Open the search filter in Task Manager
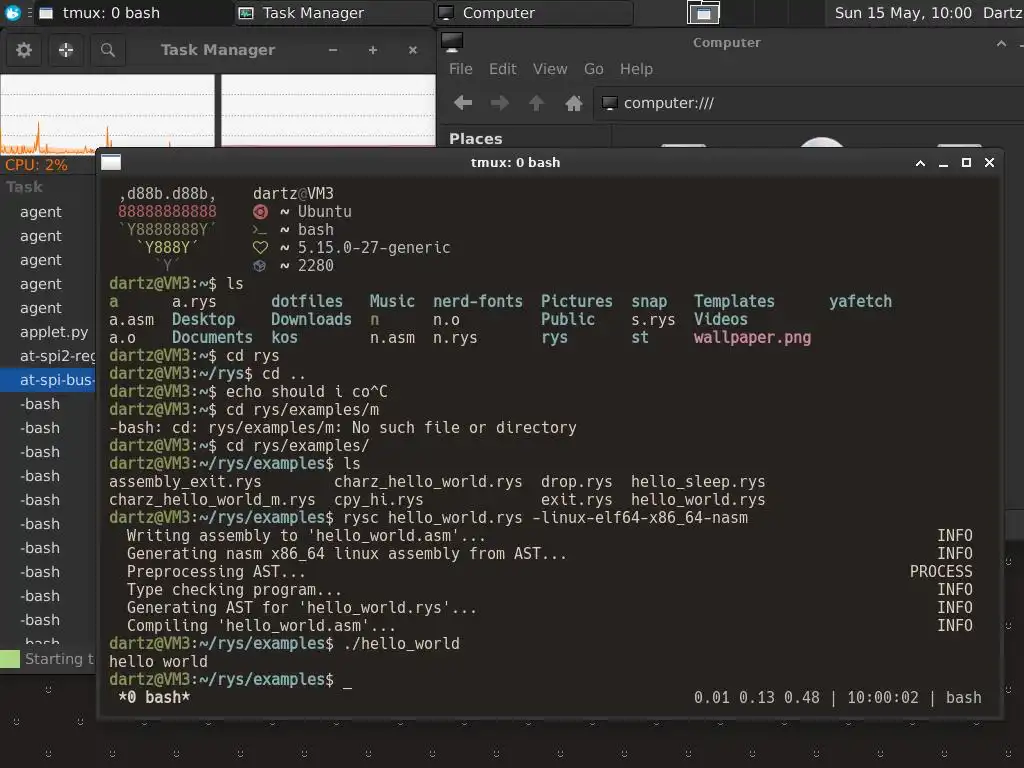Image resolution: width=1024 pixels, height=768 pixels. pyautogui.click(x=108, y=50)
